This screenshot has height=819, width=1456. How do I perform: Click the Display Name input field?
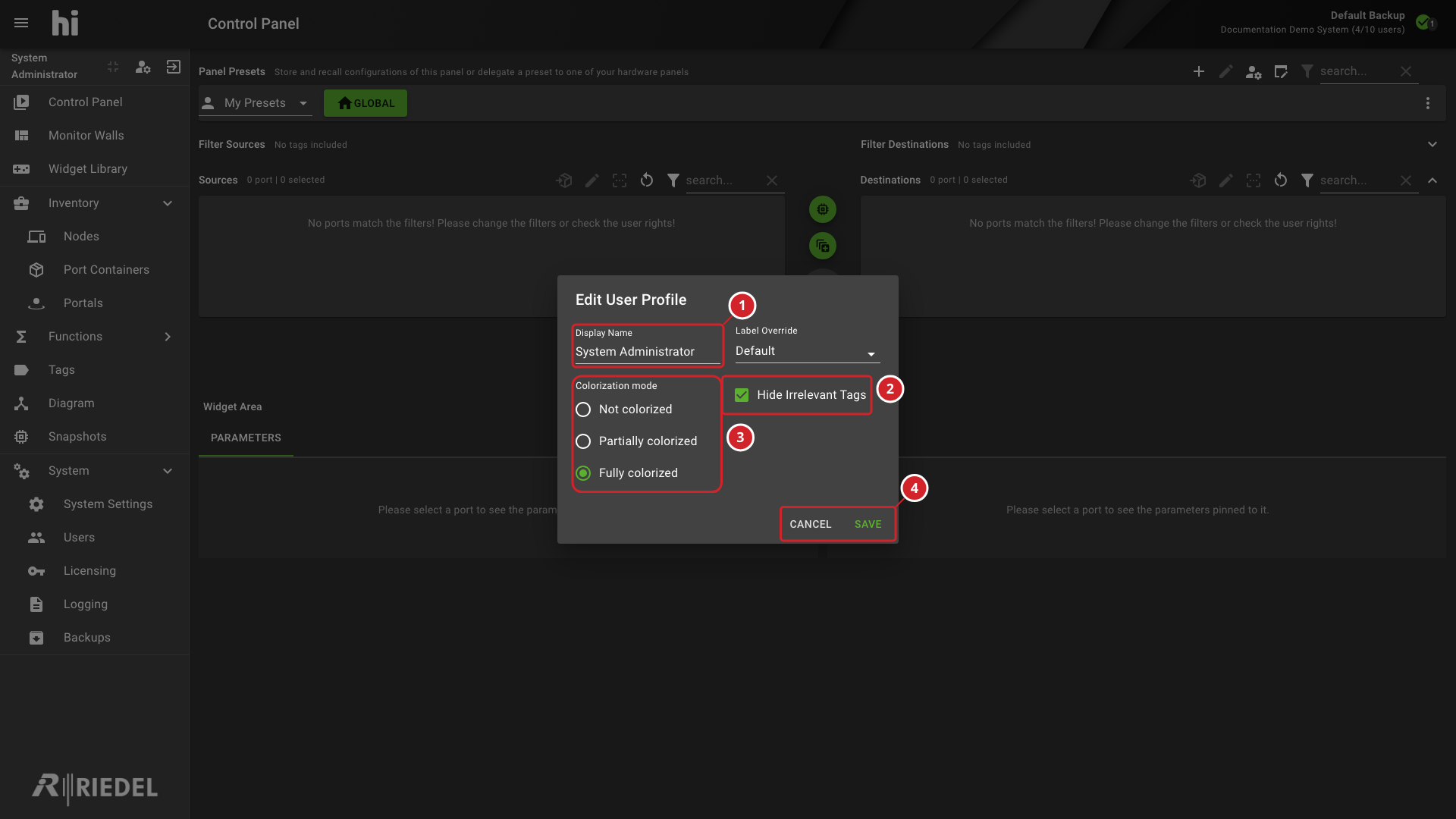[647, 352]
